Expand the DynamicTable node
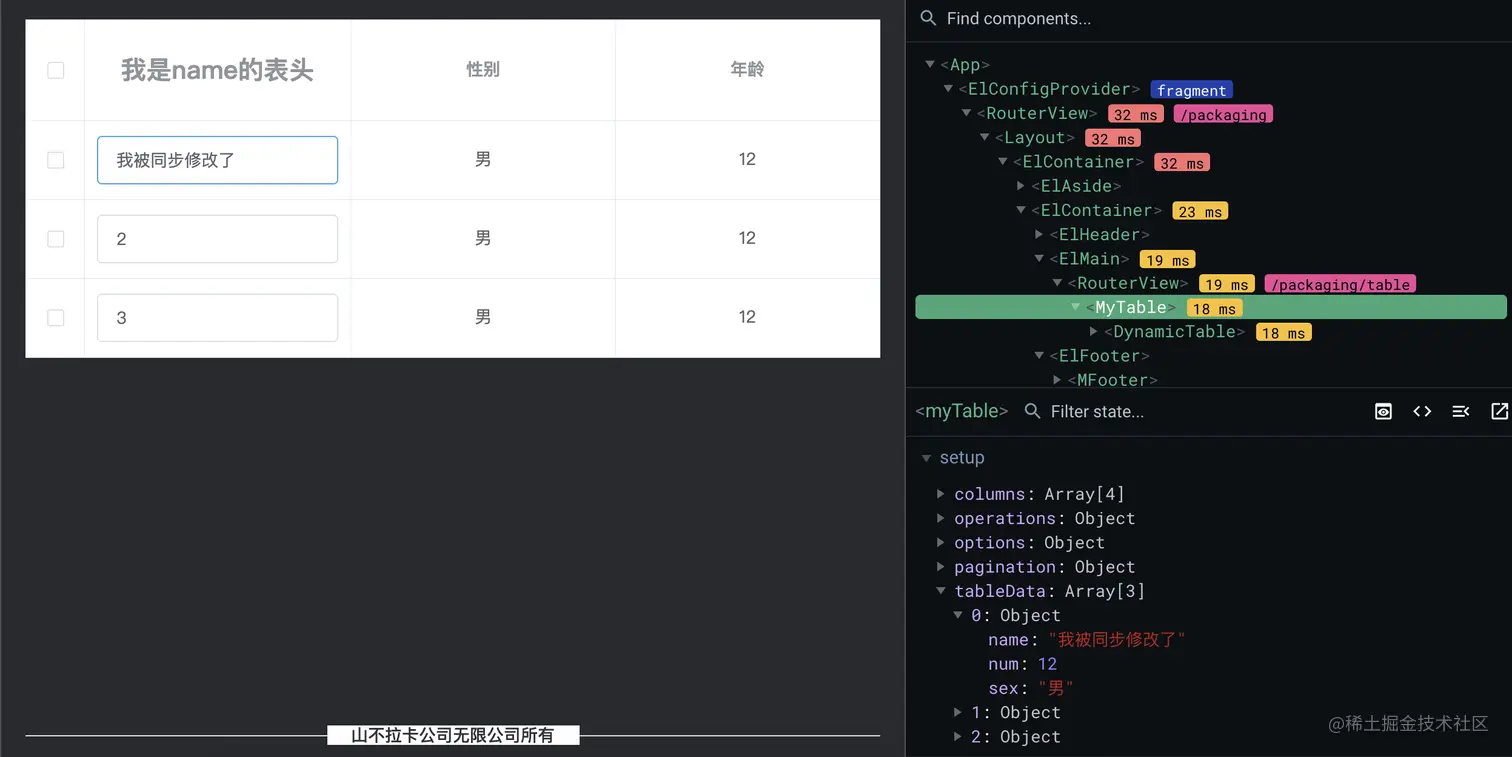This screenshot has width=1512, height=757. [1094, 332]
